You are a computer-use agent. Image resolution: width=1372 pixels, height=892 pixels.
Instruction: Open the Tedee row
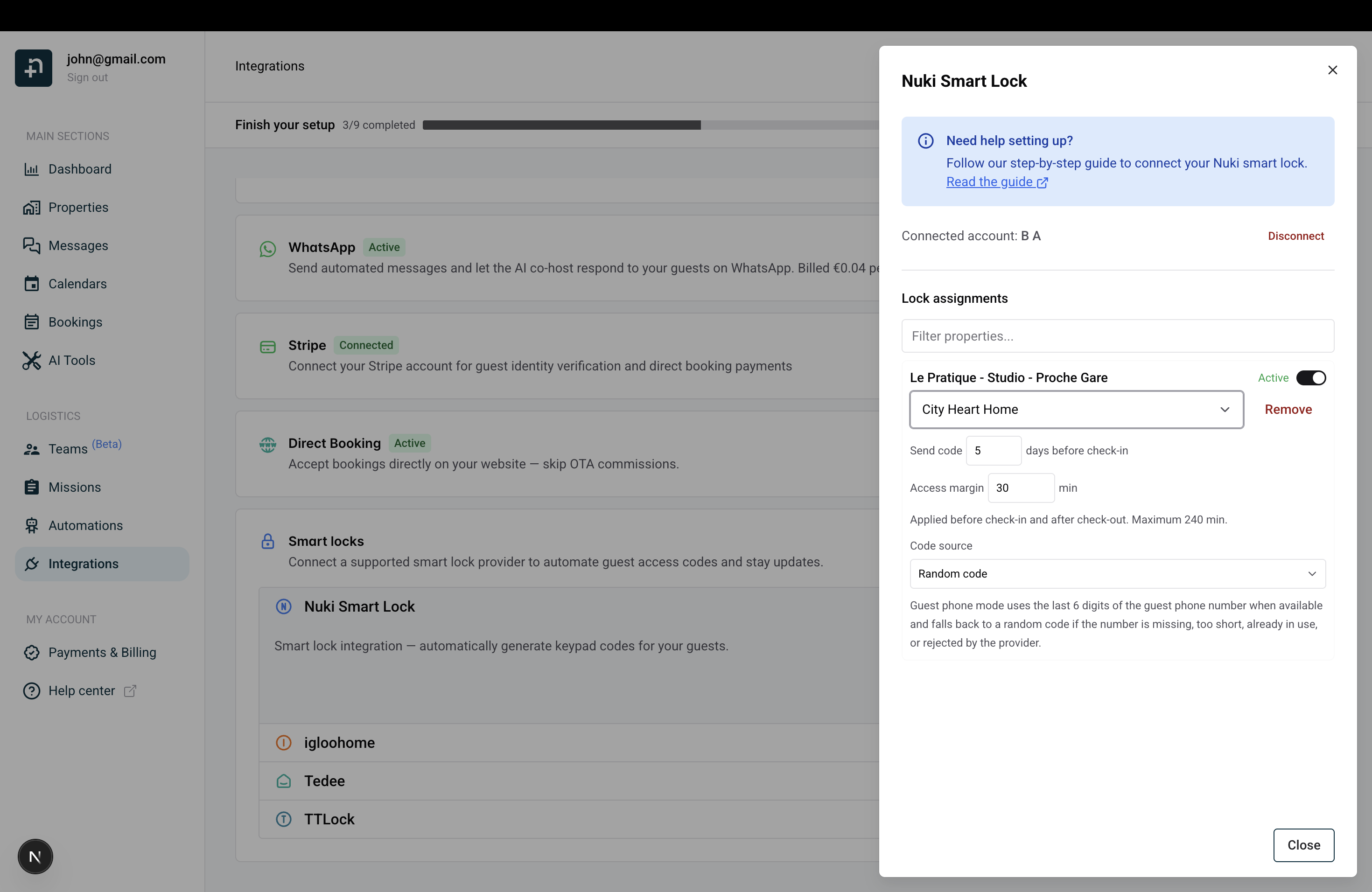coord(569,781)
